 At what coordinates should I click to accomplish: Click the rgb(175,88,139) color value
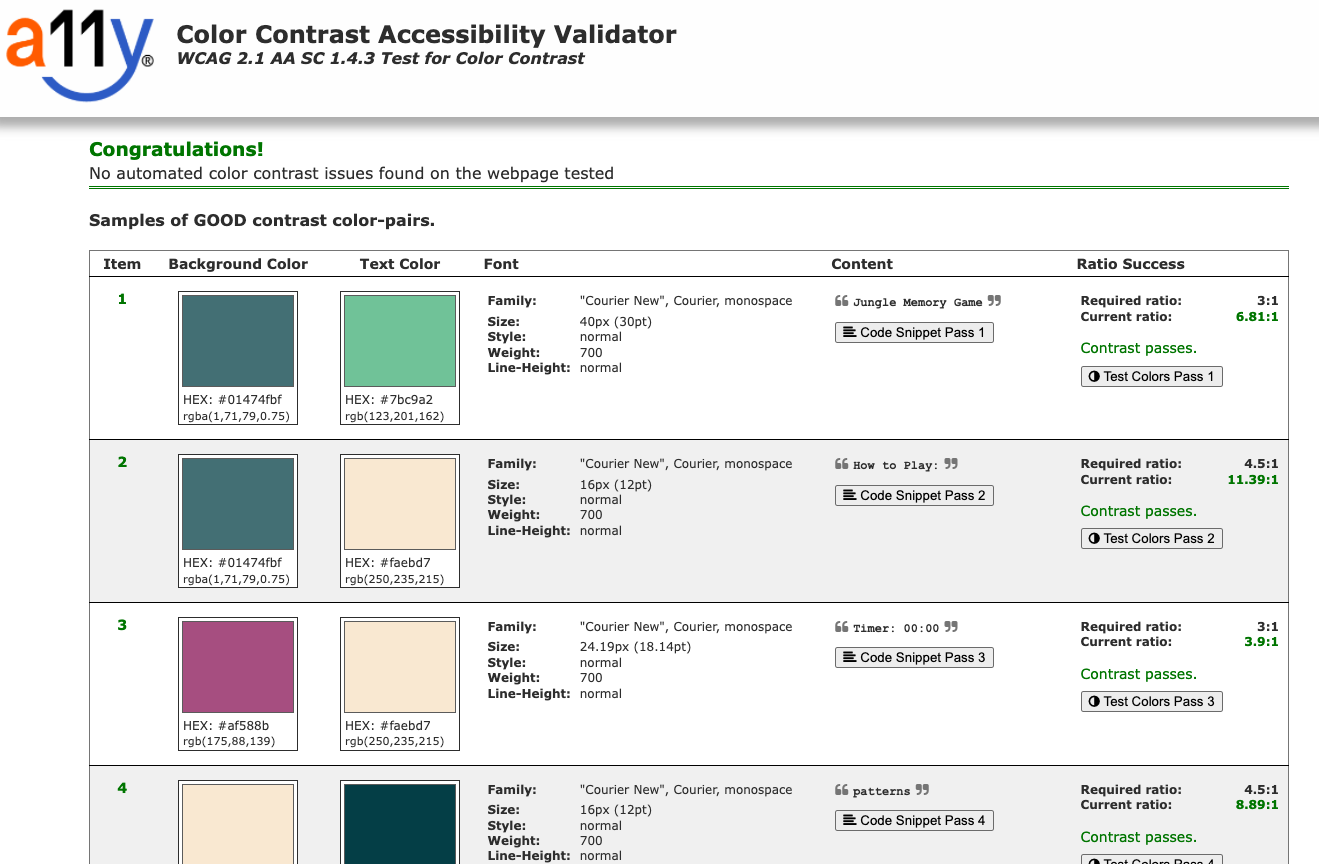(229, 742)
